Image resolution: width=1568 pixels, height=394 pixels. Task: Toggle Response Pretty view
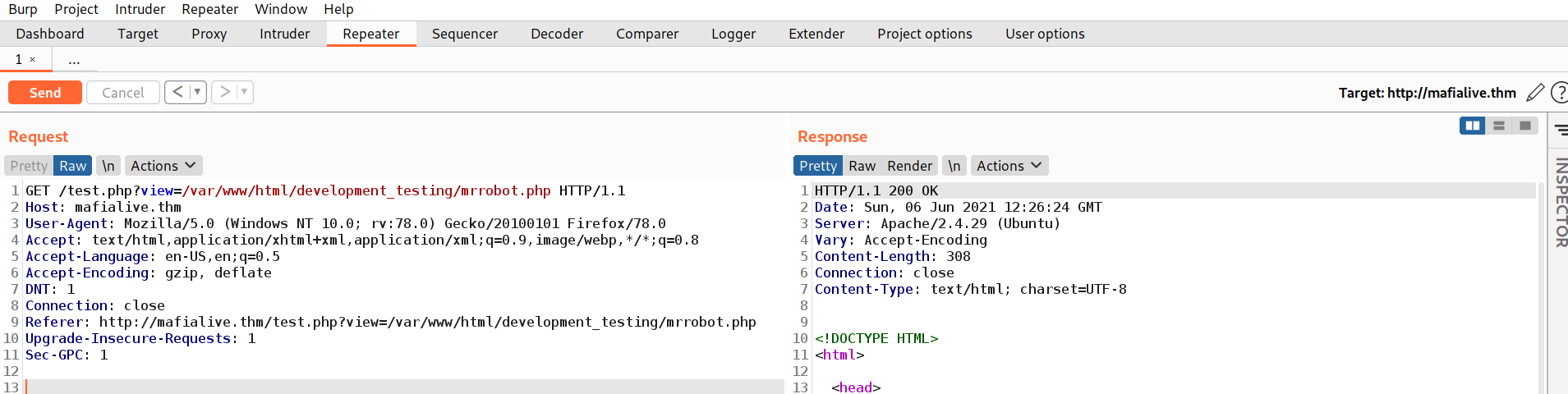pyautogui.click(x=818, y=166)
